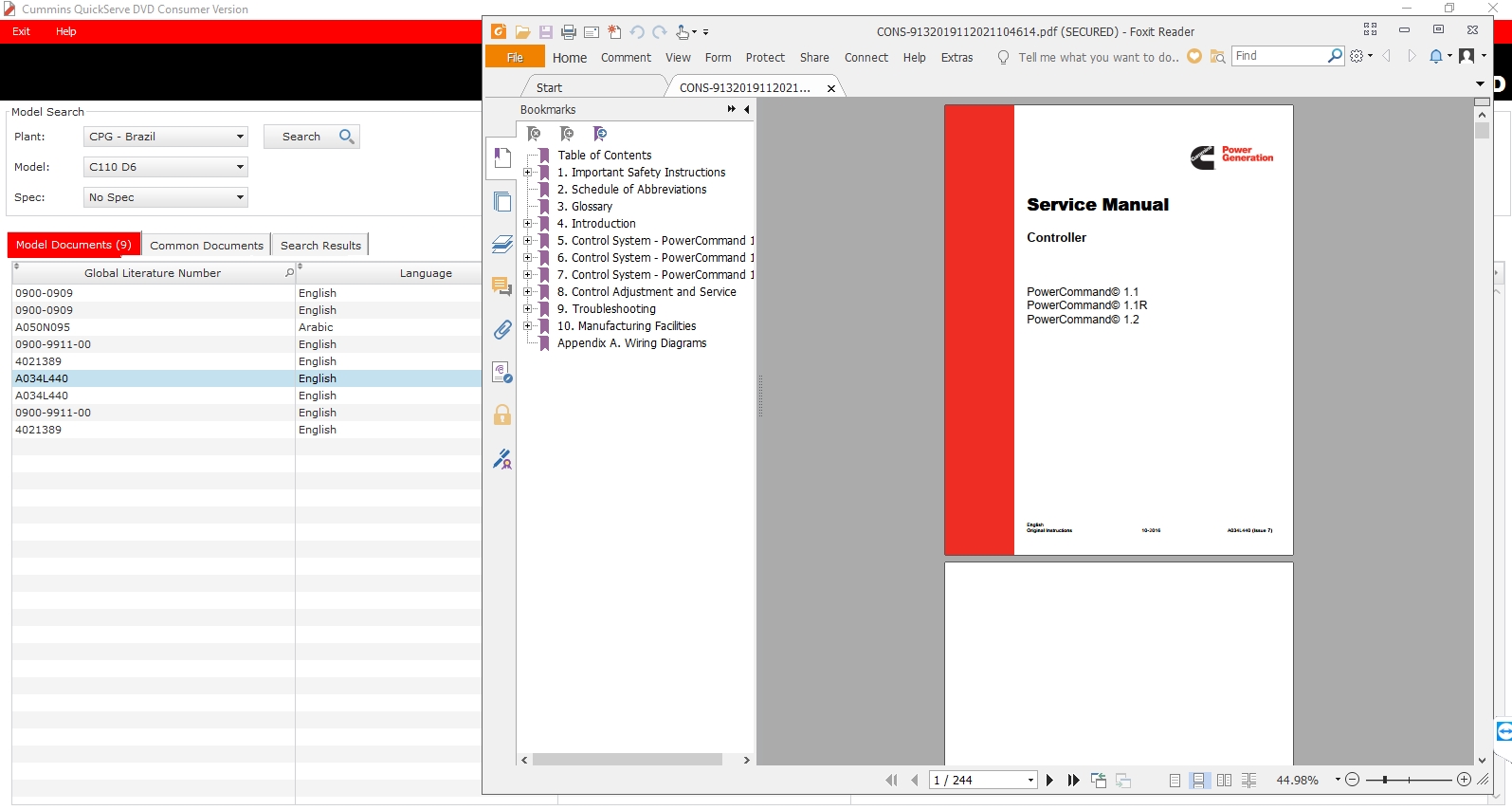
Task: Open the Plant dropdown CPG - Brazil
Action: pyautogui.click(x=166, y=137)
